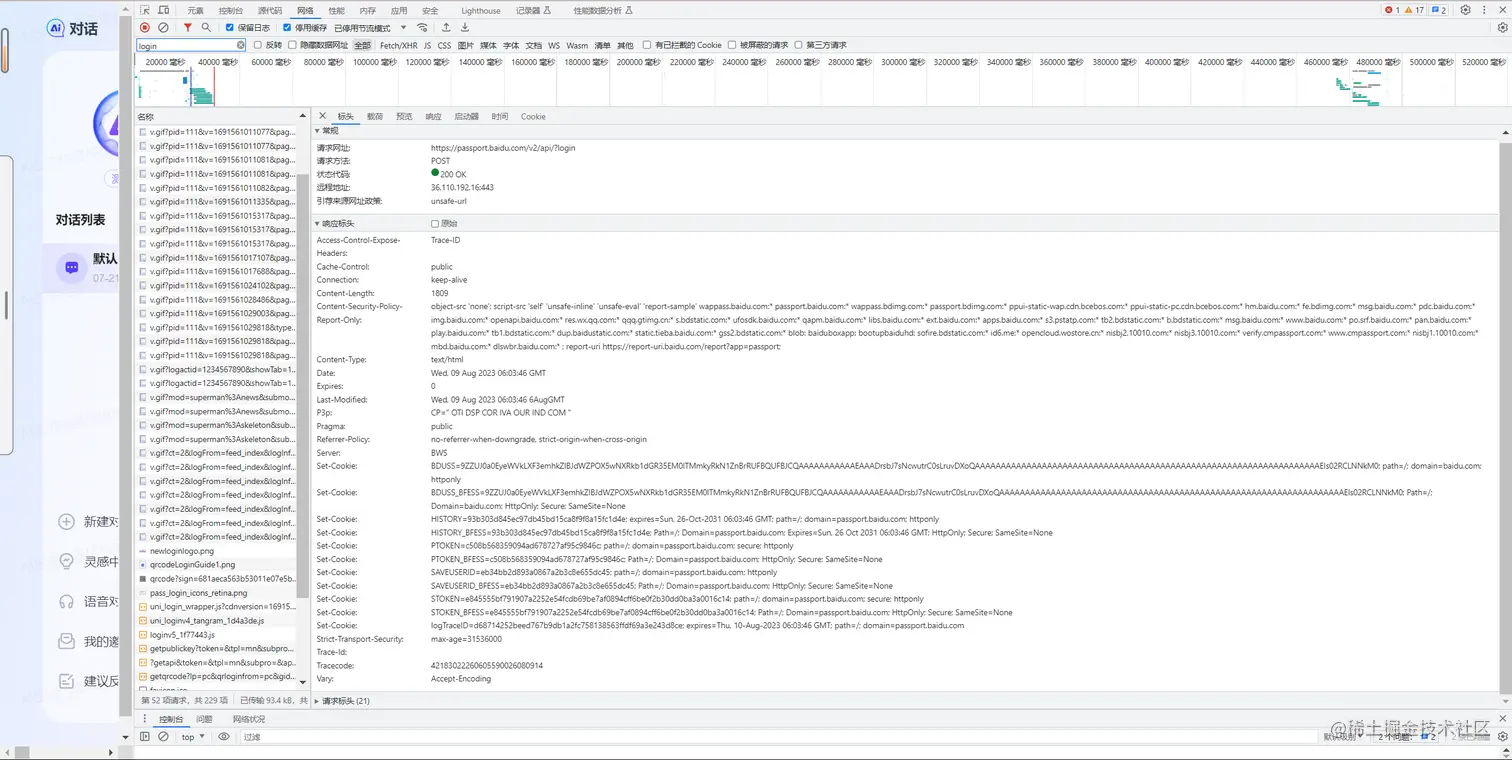Click the inspect element picker icon
Viewport: 1512px width, 760px height.
click(145, 10)
